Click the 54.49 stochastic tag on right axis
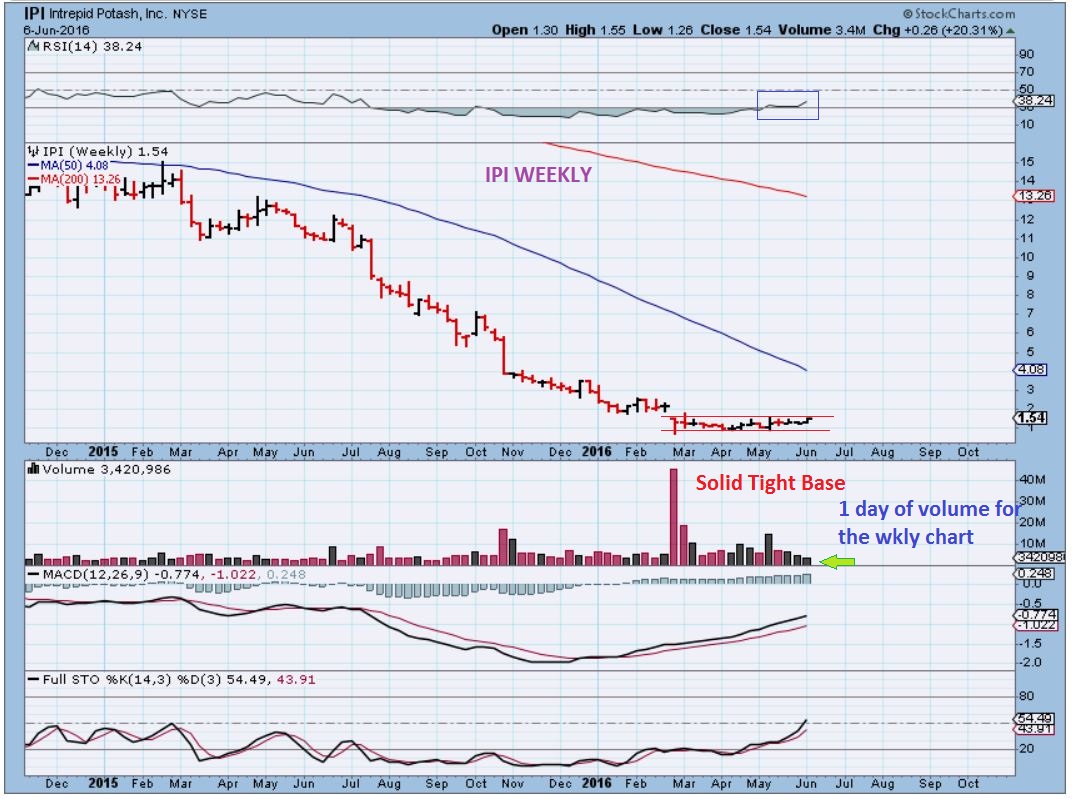This screenshot has width=1073, height=799. pyautogui.click(x=1035, y=718)
